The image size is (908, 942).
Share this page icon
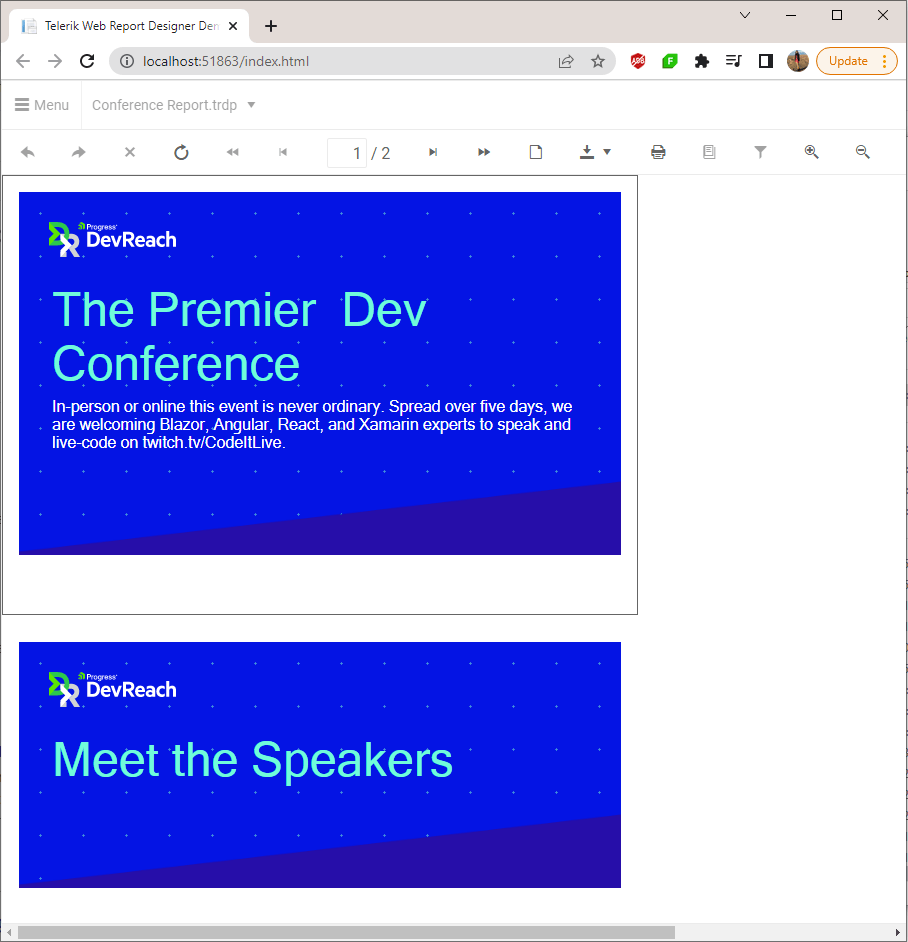click(x=566, y=61)
